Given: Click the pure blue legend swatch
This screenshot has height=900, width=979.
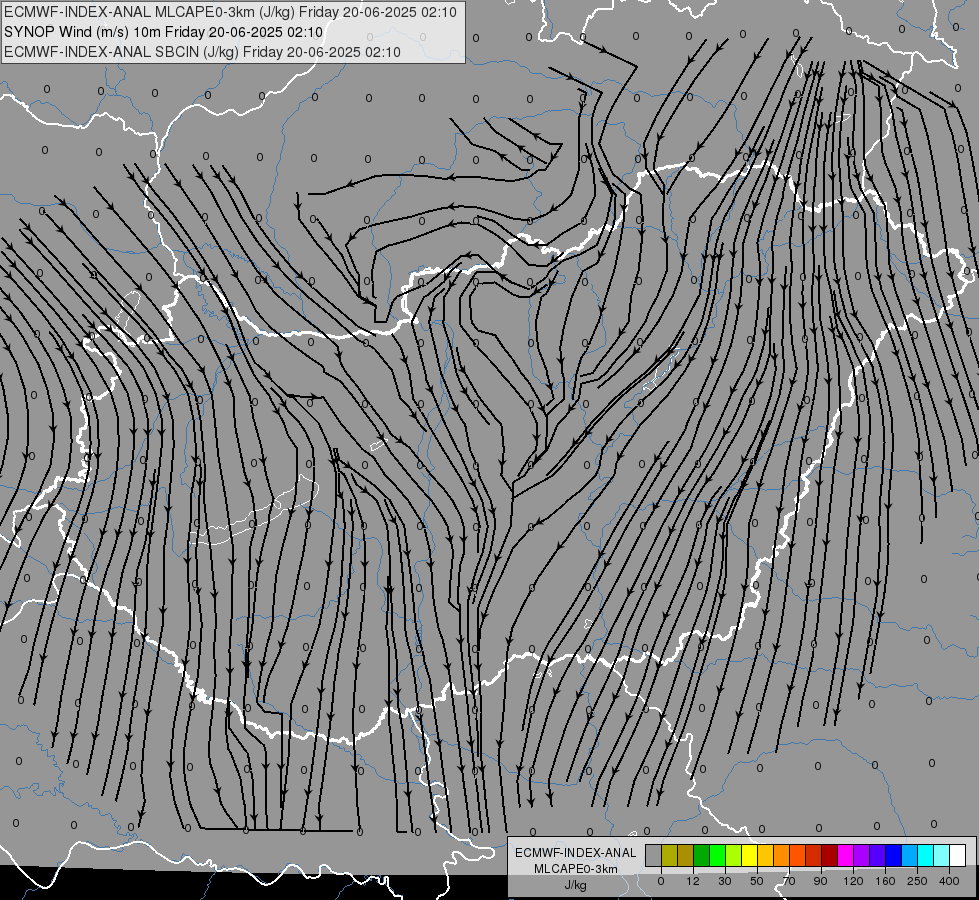Looking at the screenshot, I should (x=893, y=855).
